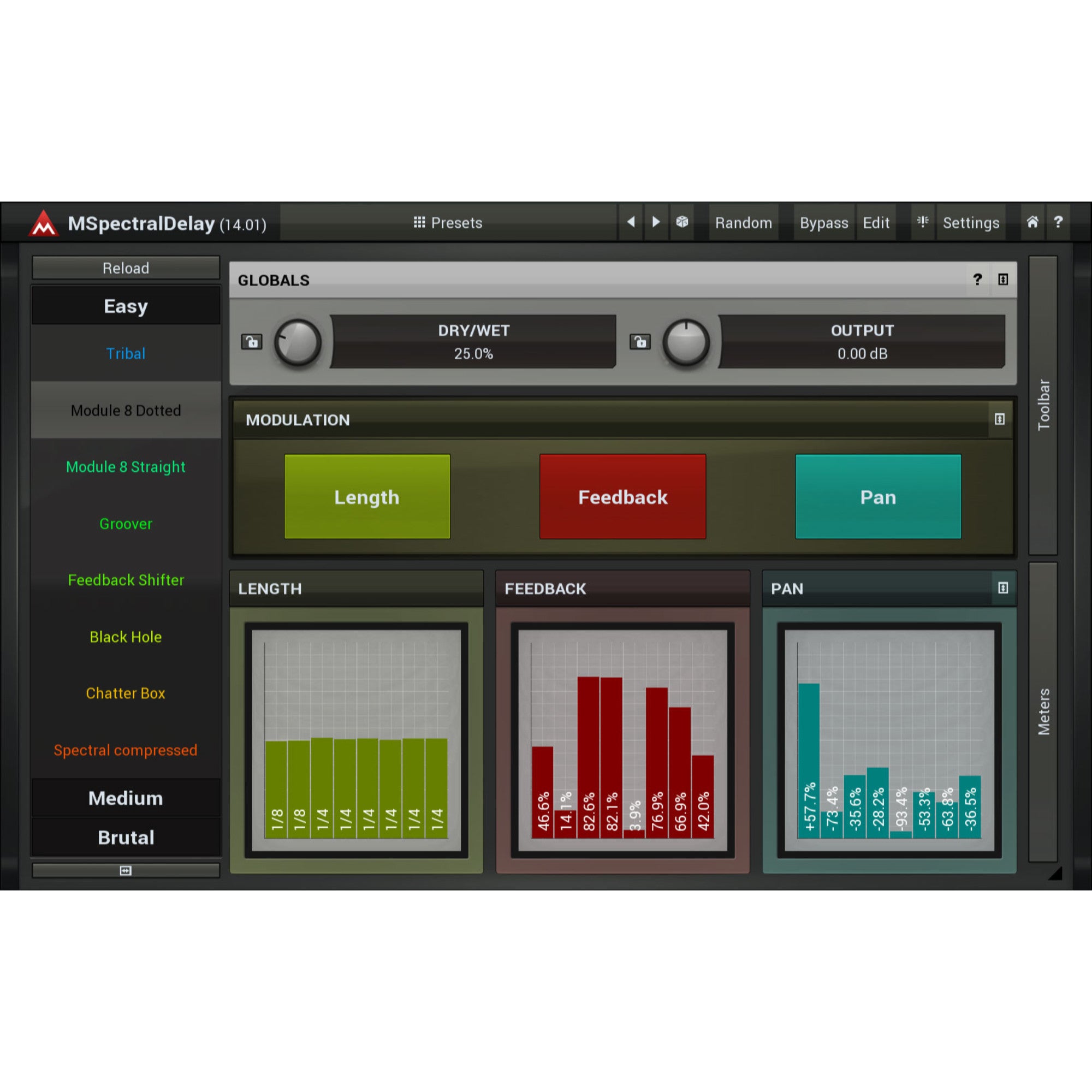Screen dimensions: 1092x1092
Task: Expand the Medium preset category
Action: [126, 798]
